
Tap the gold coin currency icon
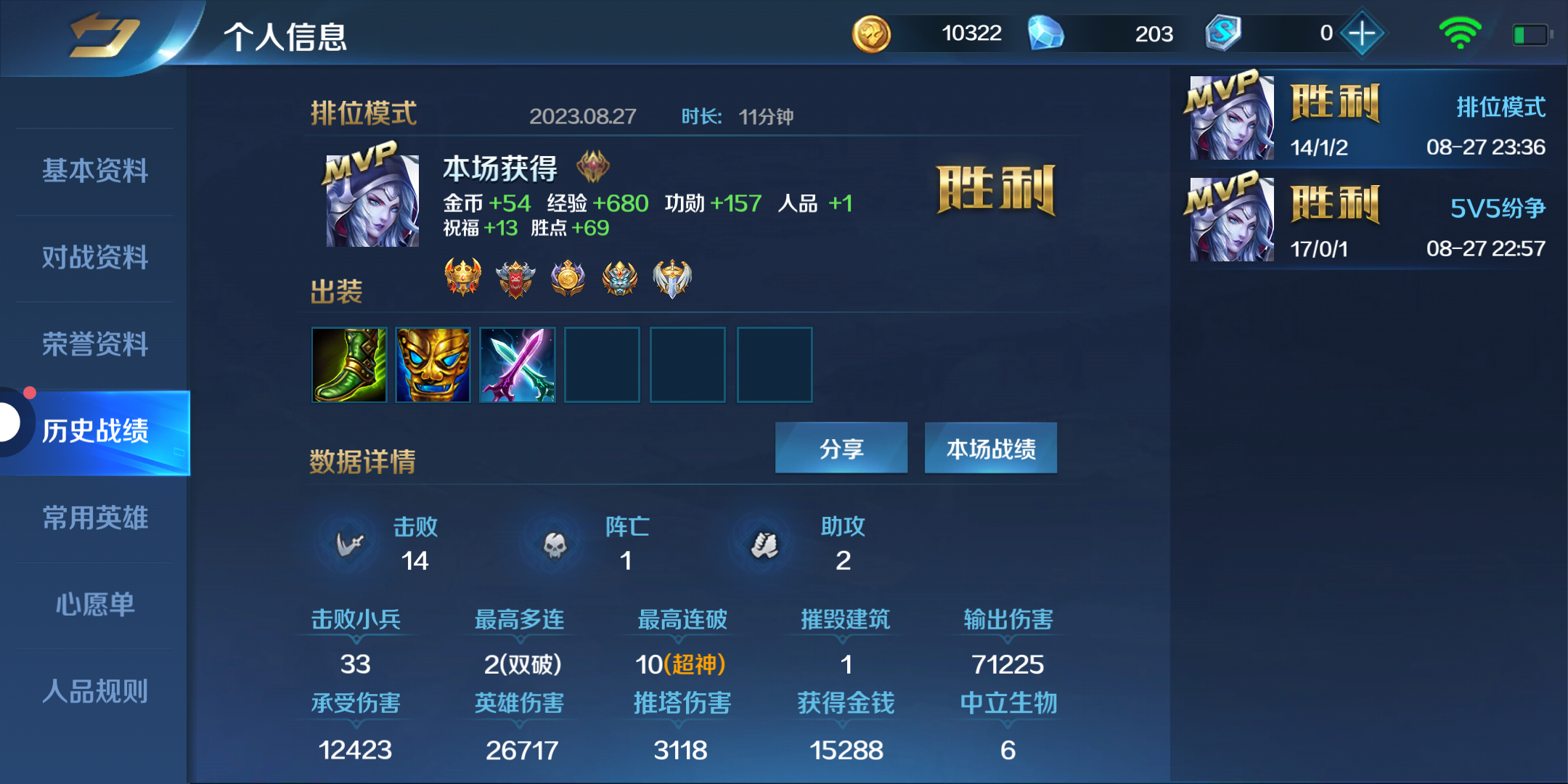871,34
